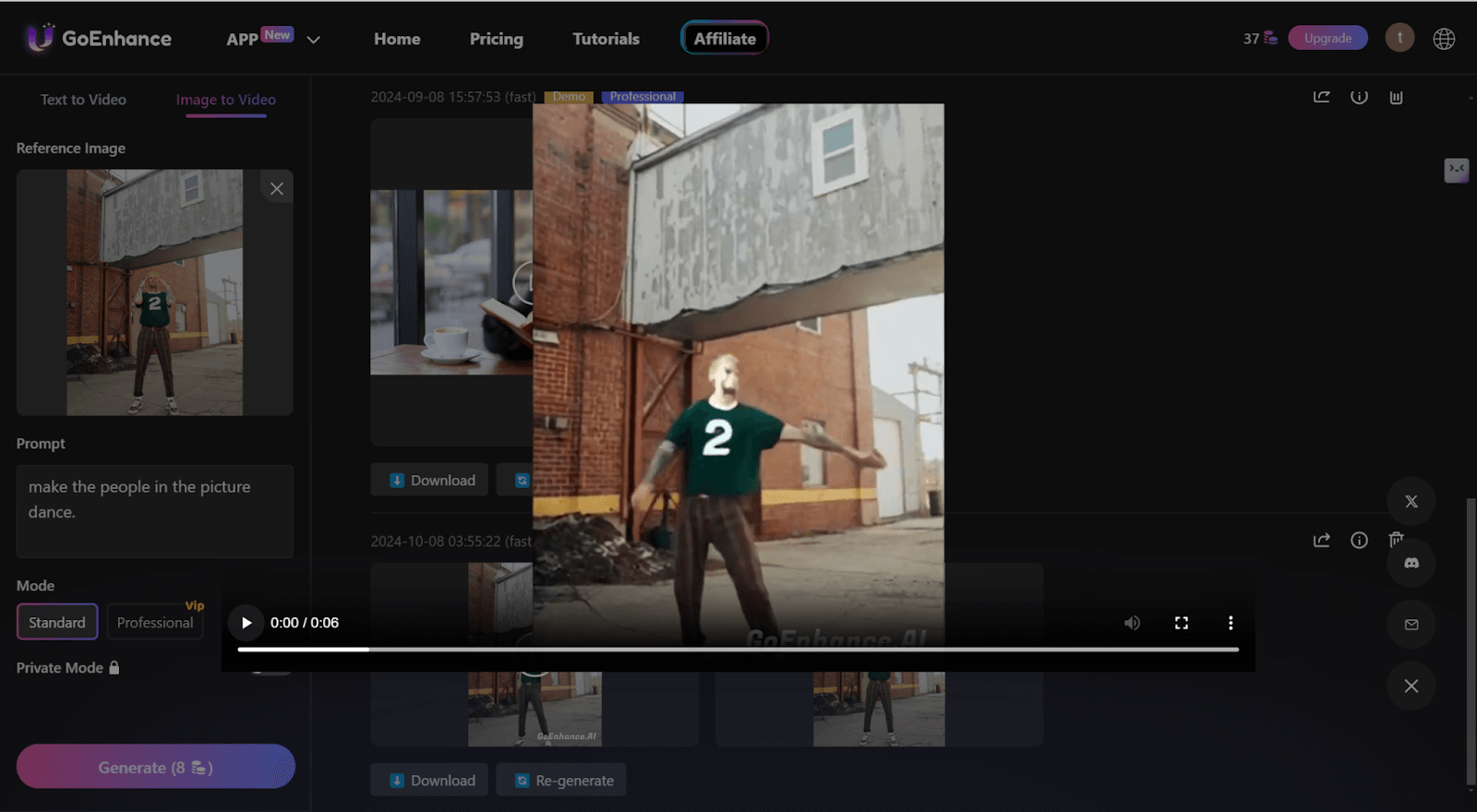
Task: Open the email contact icon
Action: (x=1411, y=625)
